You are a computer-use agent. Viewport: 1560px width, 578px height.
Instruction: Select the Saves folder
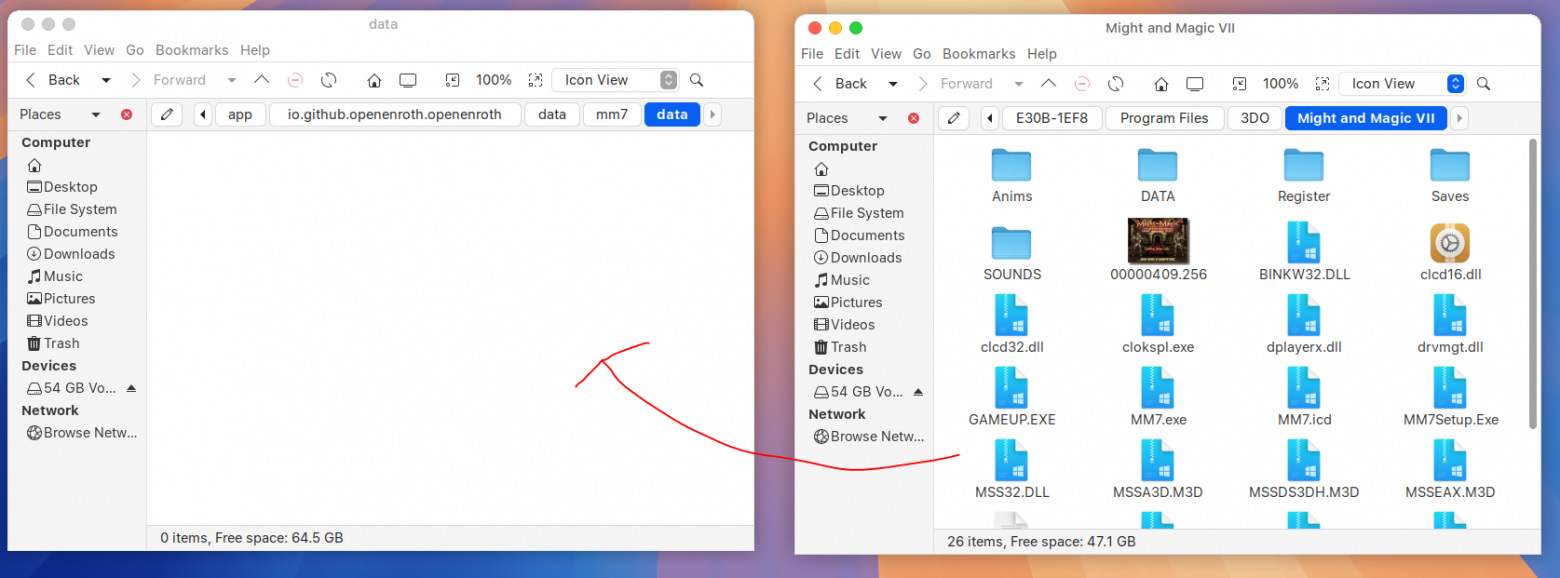[1450, 176]
